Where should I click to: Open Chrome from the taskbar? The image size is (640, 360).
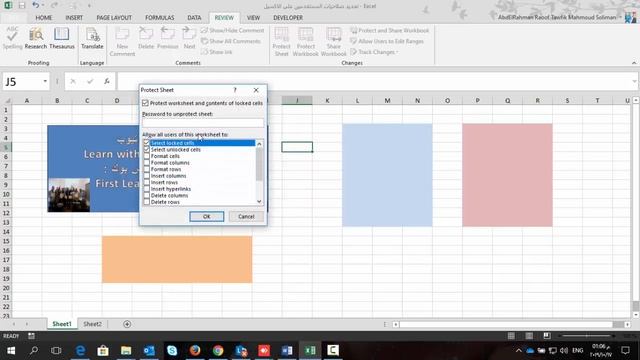click(218, 350)
